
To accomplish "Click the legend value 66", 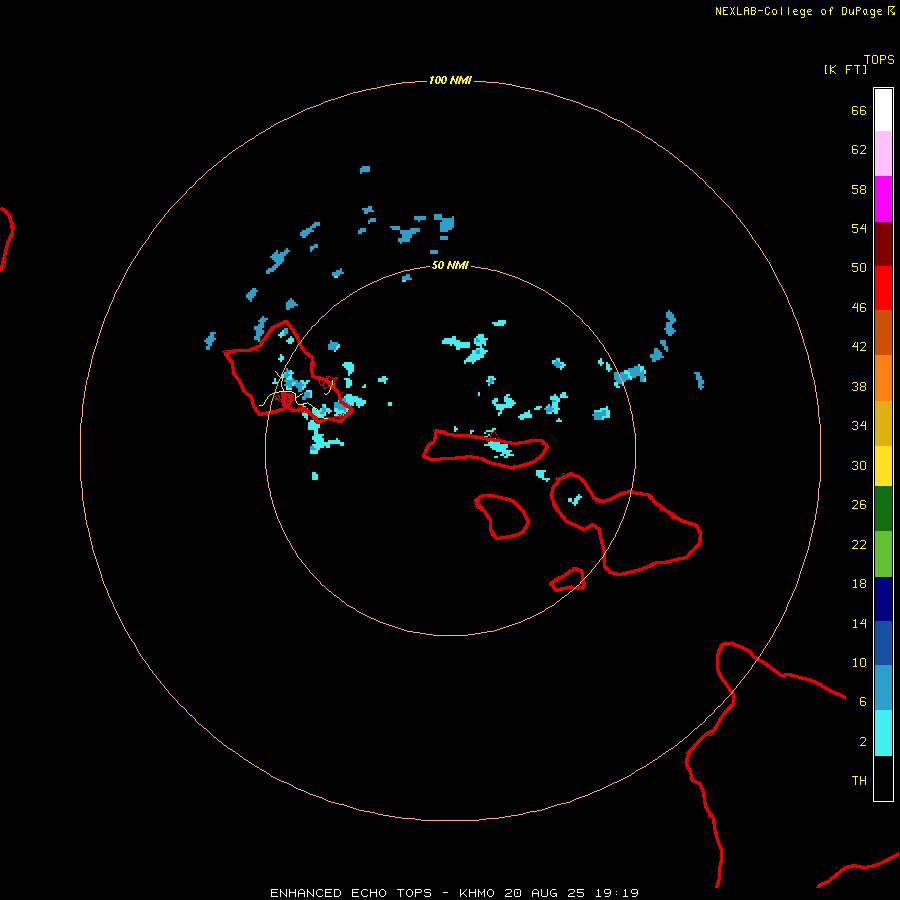I will coord(859,110).
